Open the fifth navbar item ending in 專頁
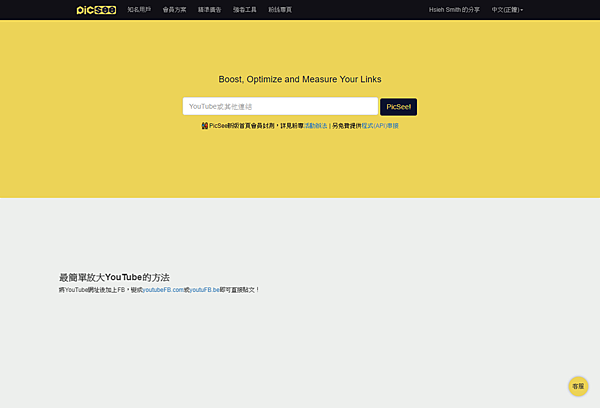Screen dimensions: 600x408 (x=280, y=10)
